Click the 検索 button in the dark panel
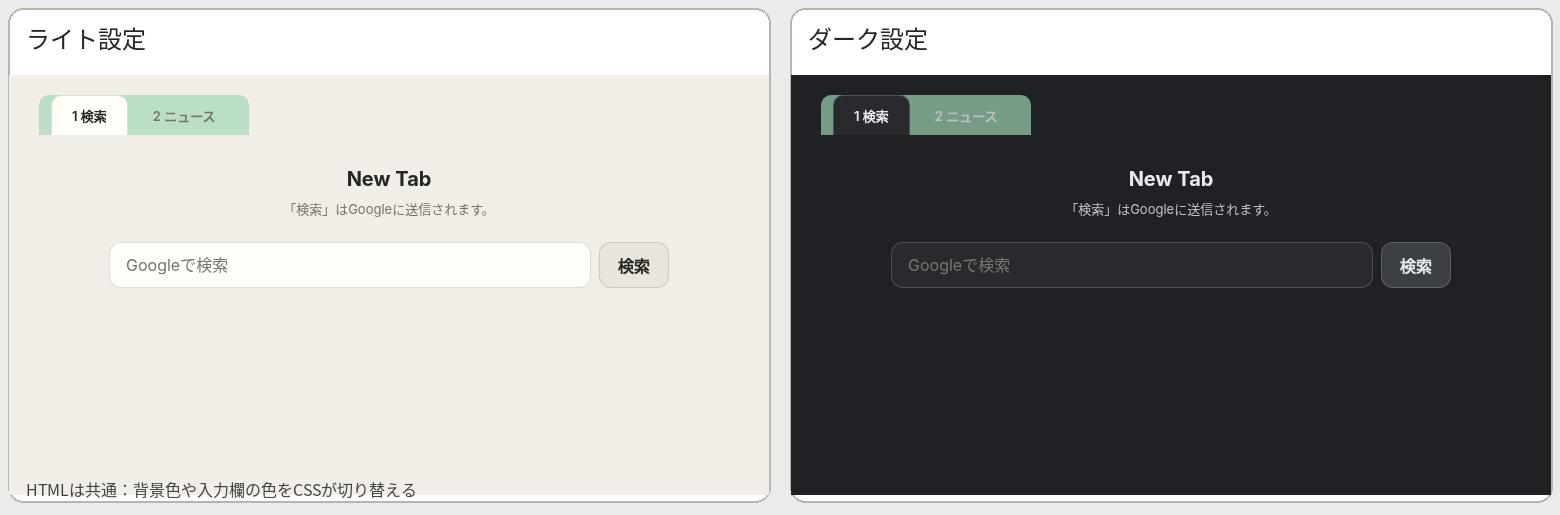 tap(1416, 265)
